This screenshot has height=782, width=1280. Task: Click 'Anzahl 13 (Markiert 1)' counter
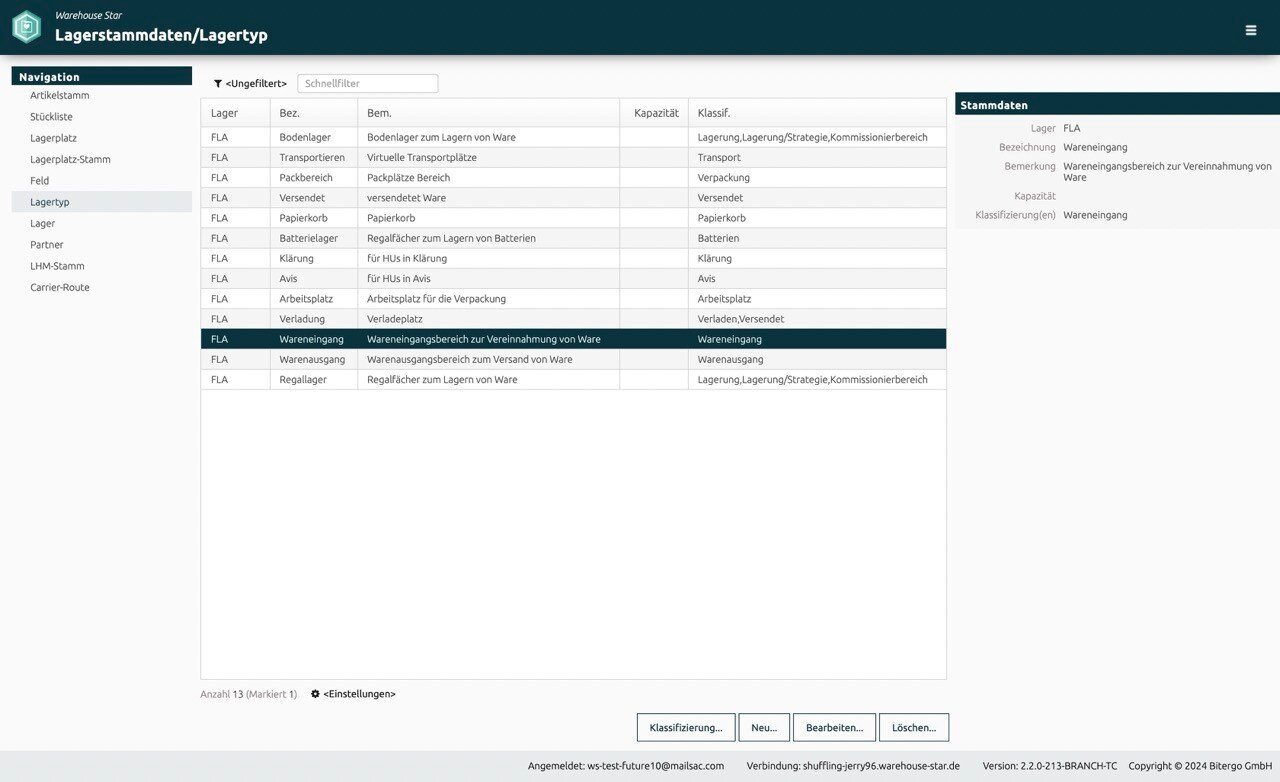[248, 694]
